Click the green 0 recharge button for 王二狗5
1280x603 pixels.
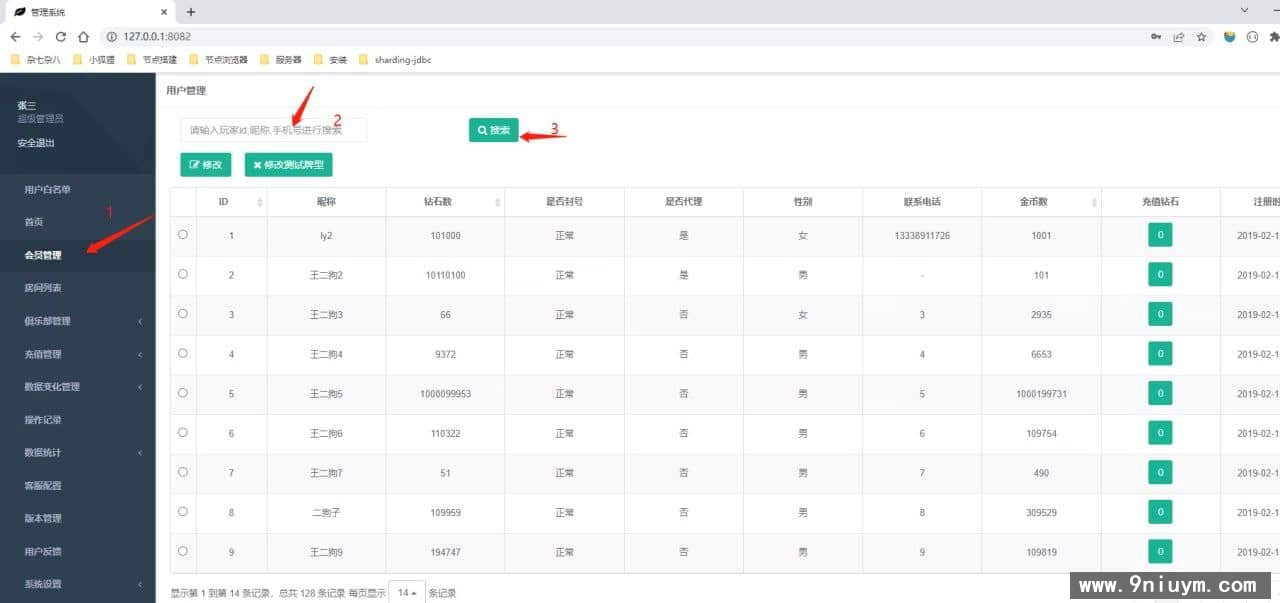pyautogui.click(x=1160, y=393)
